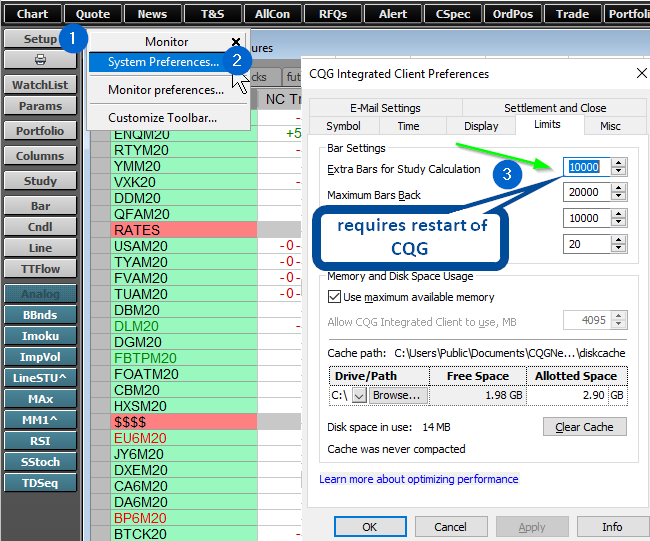
Task: Select RTYM20 row in monitor
Action: click(x=184, y=150)
